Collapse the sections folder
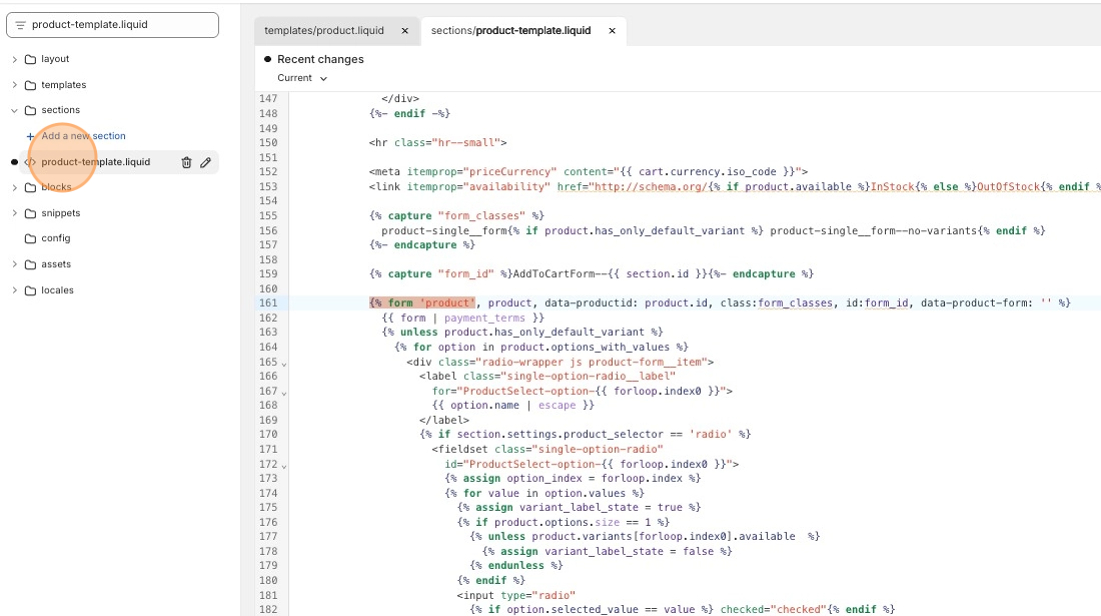The width and height of the screenshot is (1101, 616). [x=14, y=111]
